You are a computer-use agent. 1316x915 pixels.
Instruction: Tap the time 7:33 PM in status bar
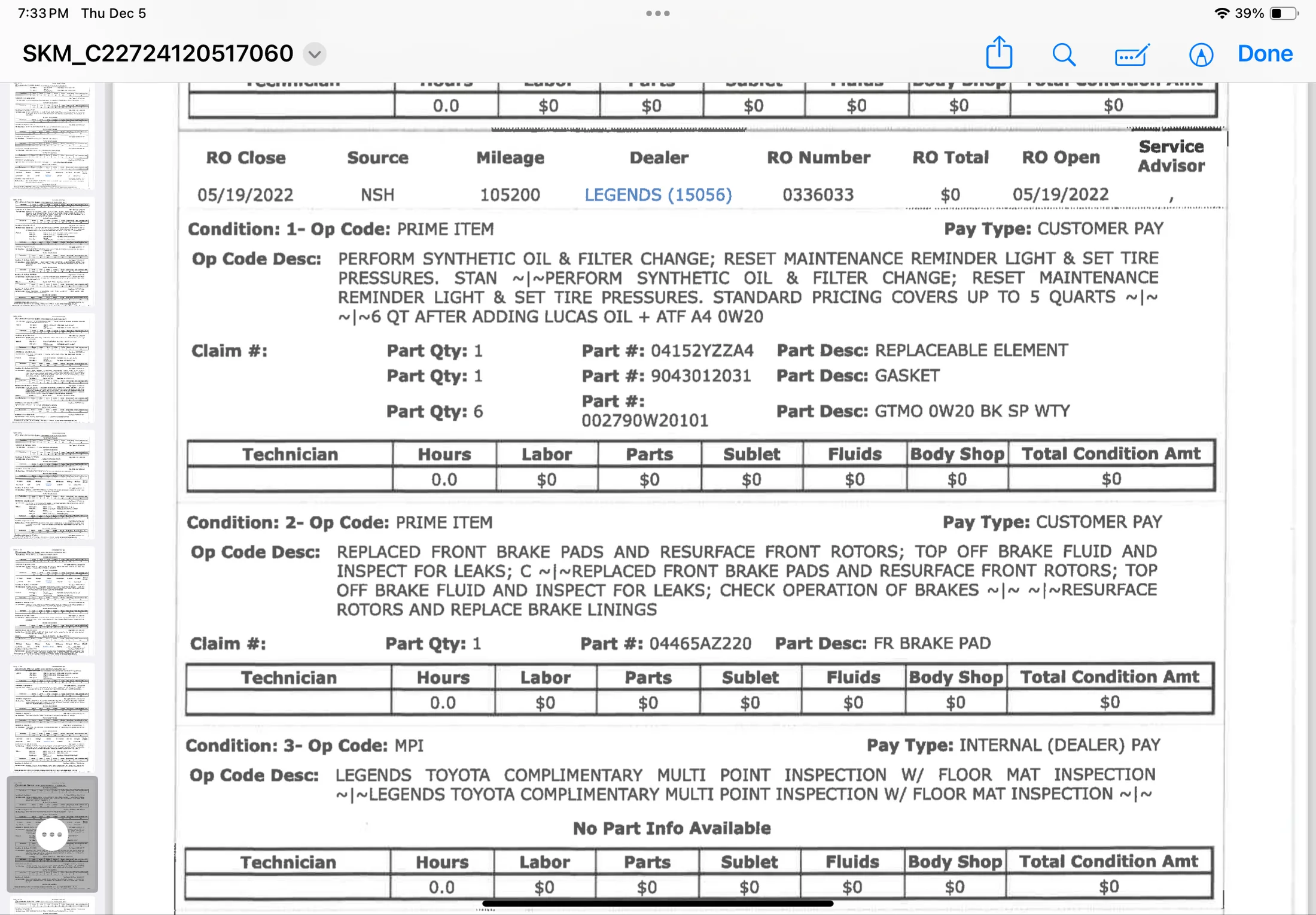tap(43, 13)
